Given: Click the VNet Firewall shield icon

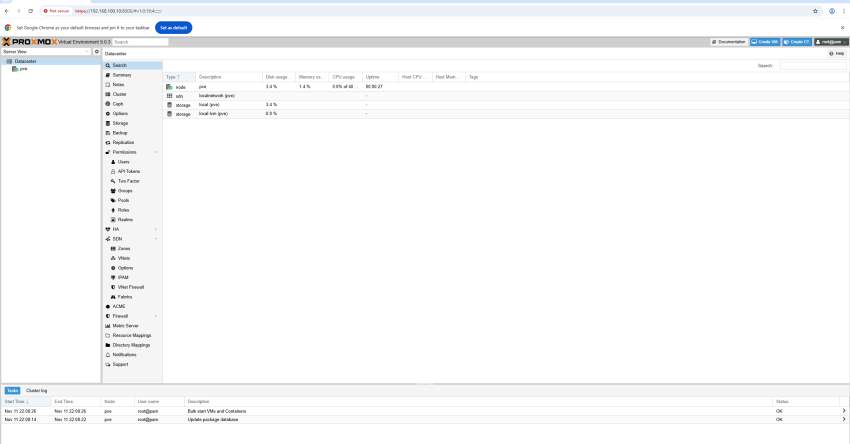Looking at the screenshot, I should (113, 287).
